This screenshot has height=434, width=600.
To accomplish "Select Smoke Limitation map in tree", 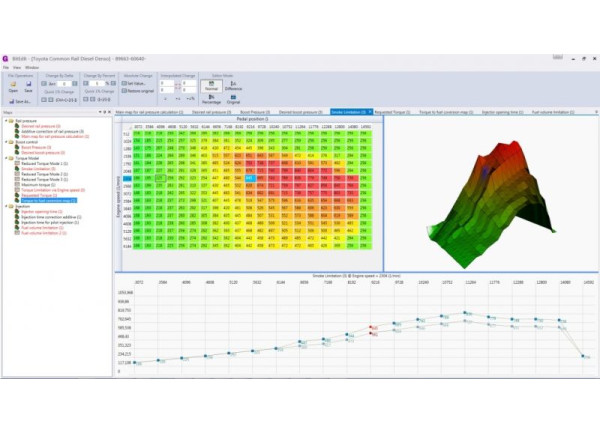I will (36, 171).
